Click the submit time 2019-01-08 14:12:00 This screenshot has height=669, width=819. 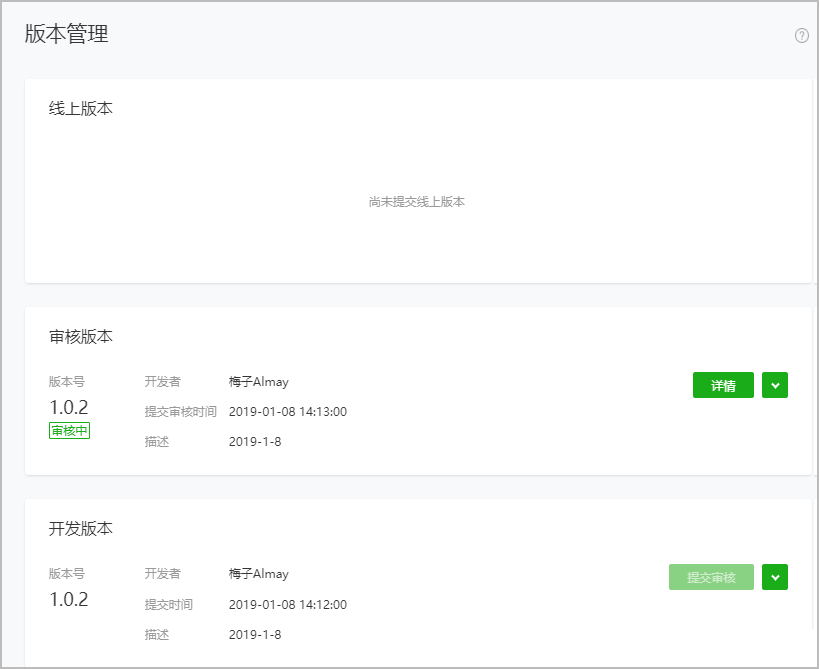[289, 604]
